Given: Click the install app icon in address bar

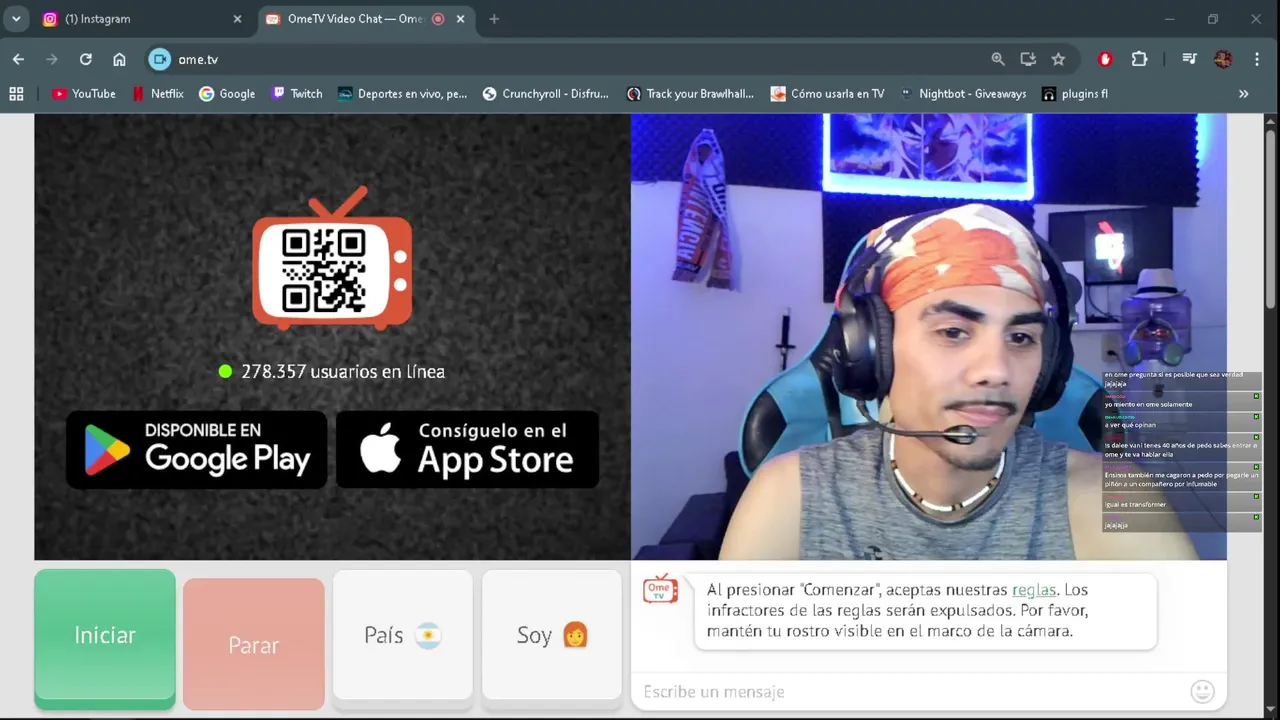Looking at the screenshot, I should click(1028, 59).
